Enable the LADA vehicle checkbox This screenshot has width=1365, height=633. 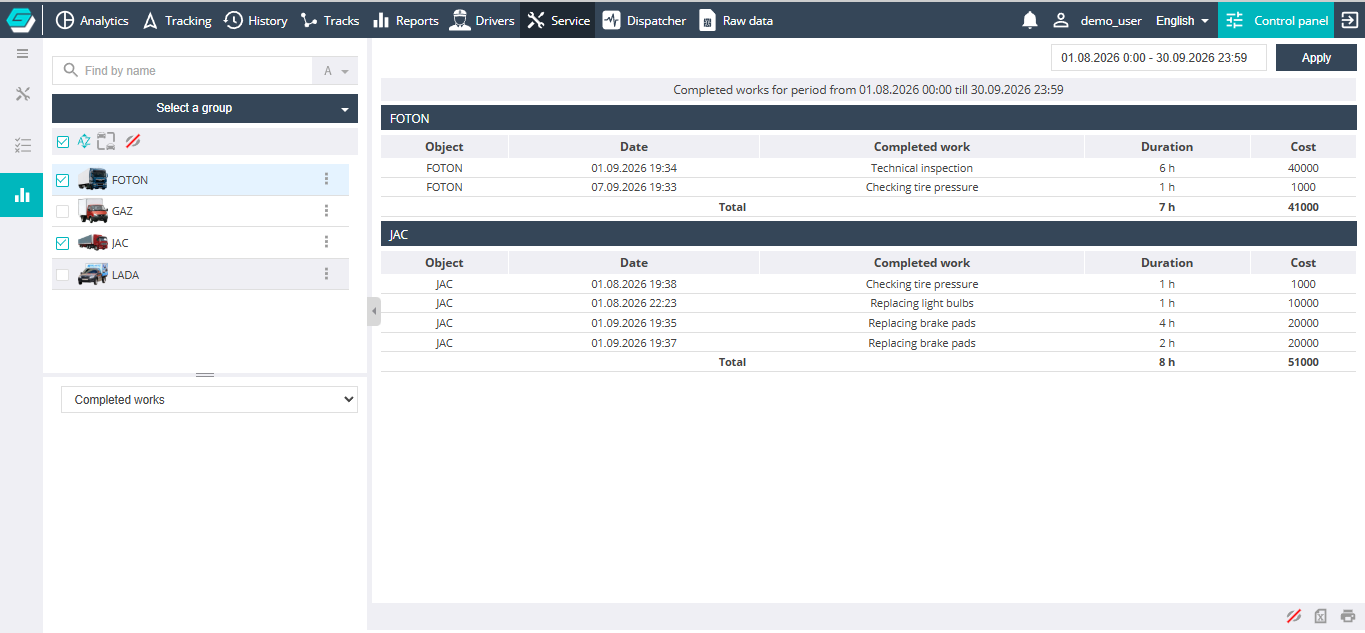pos(63,274)
